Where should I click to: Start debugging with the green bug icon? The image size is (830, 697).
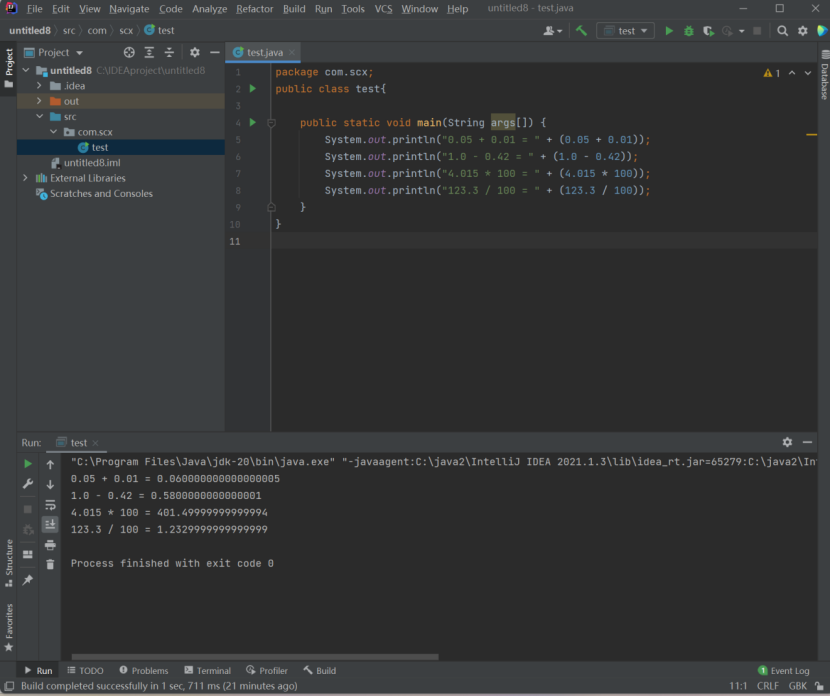pos(689,31)
